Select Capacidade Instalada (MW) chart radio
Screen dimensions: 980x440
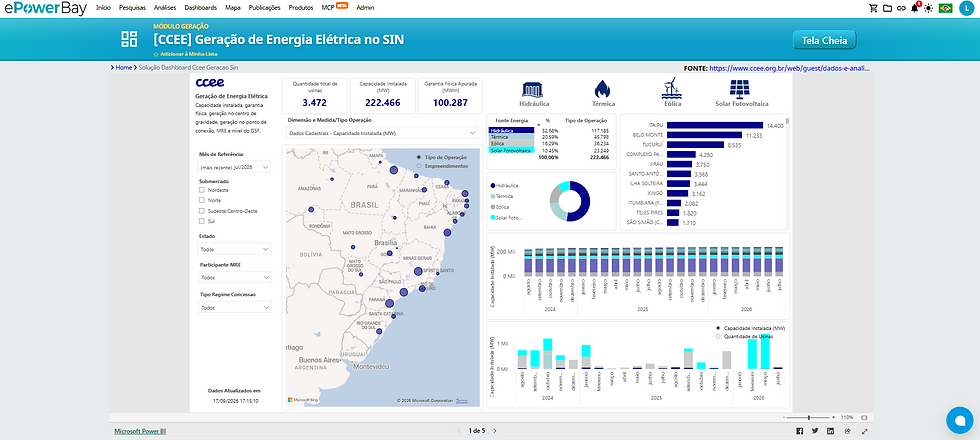pos(718,328)
